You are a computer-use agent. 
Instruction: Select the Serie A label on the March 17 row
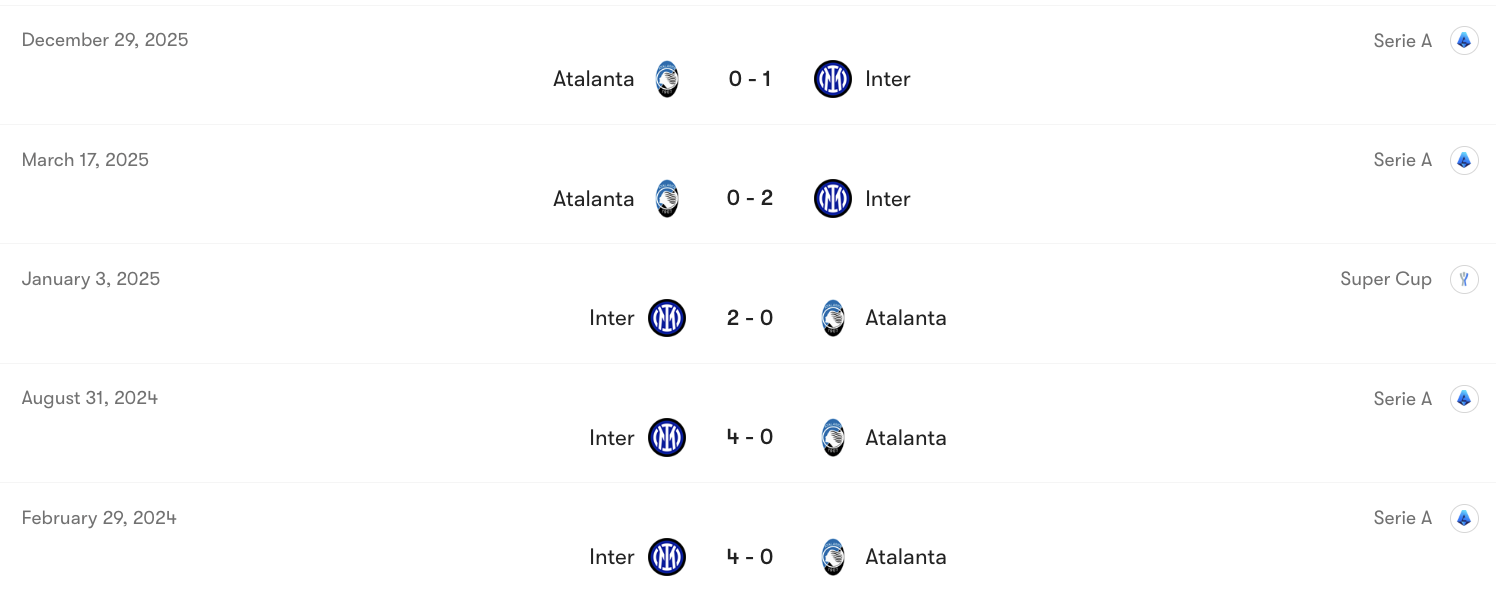click(x=1402, y=159)
